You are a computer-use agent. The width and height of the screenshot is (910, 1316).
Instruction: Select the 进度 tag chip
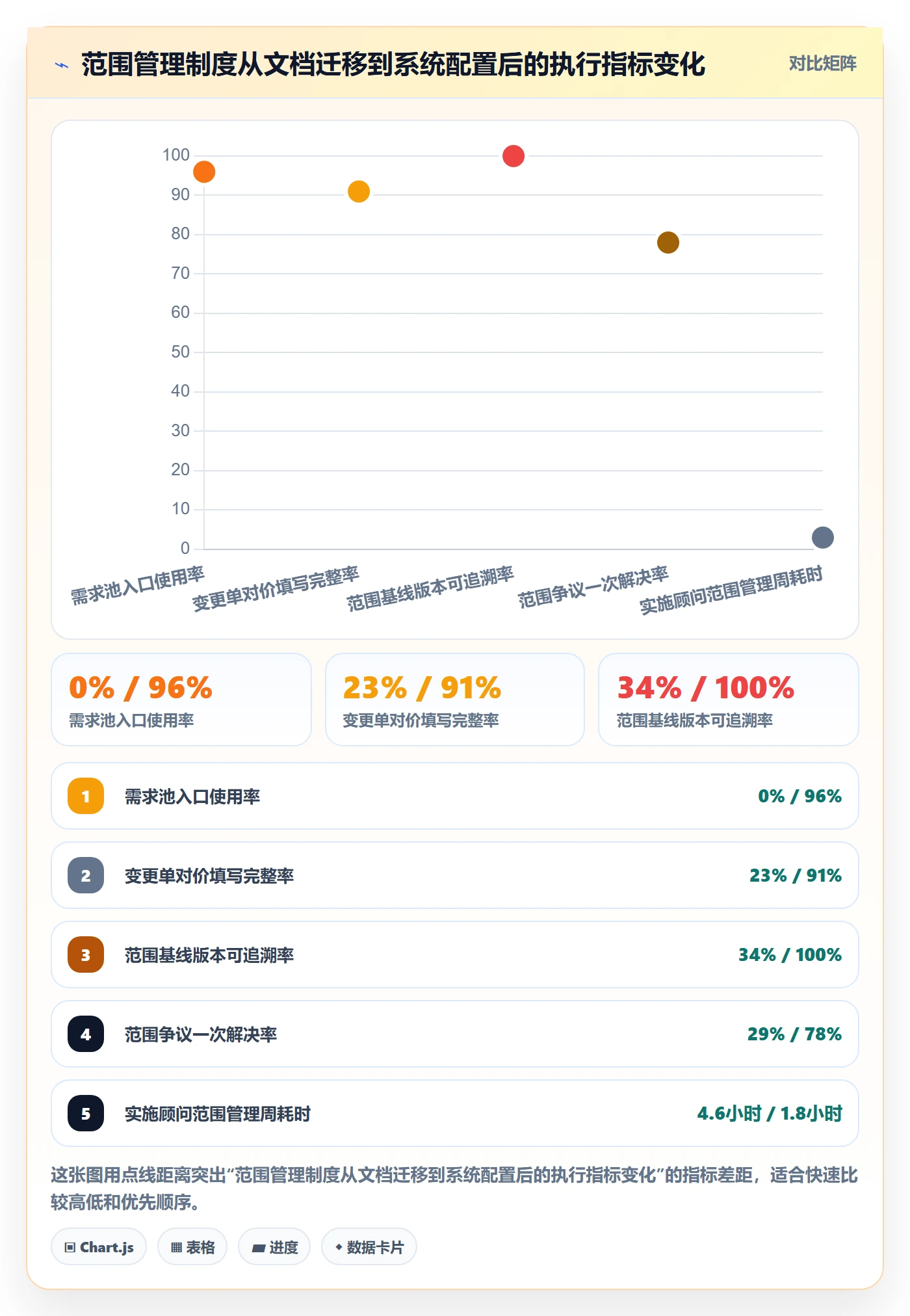point(274,1247)
